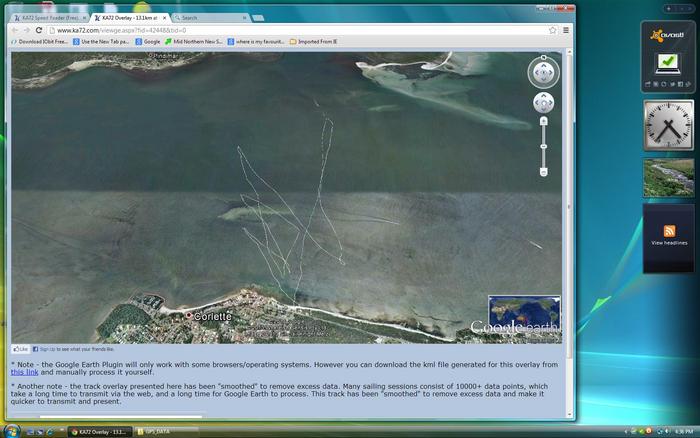
Task: Pan the map up with move joystick
Action: 544,96
